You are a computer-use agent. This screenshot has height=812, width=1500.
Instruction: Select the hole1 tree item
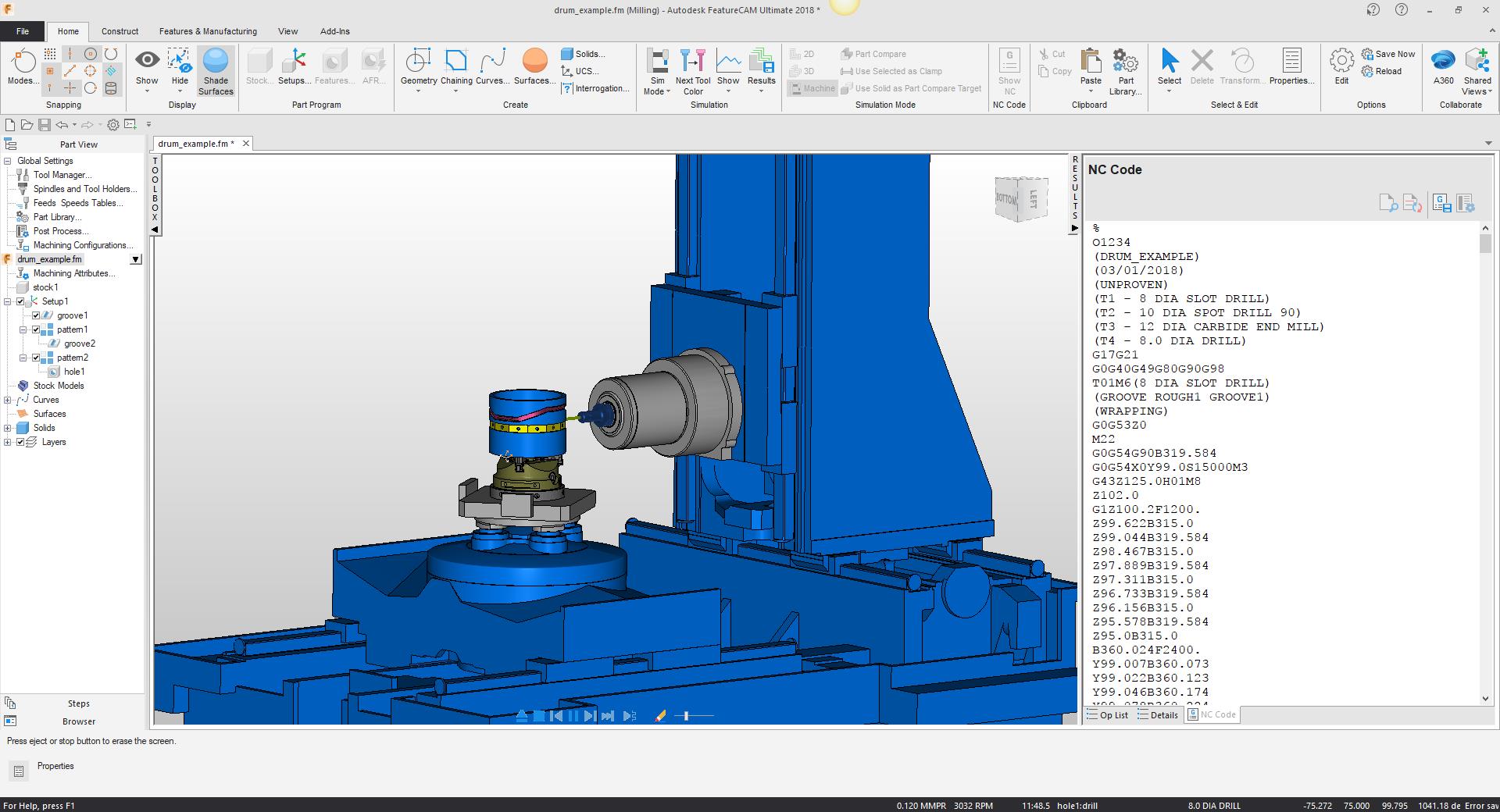pyautogui.click(x=74, y=372)
